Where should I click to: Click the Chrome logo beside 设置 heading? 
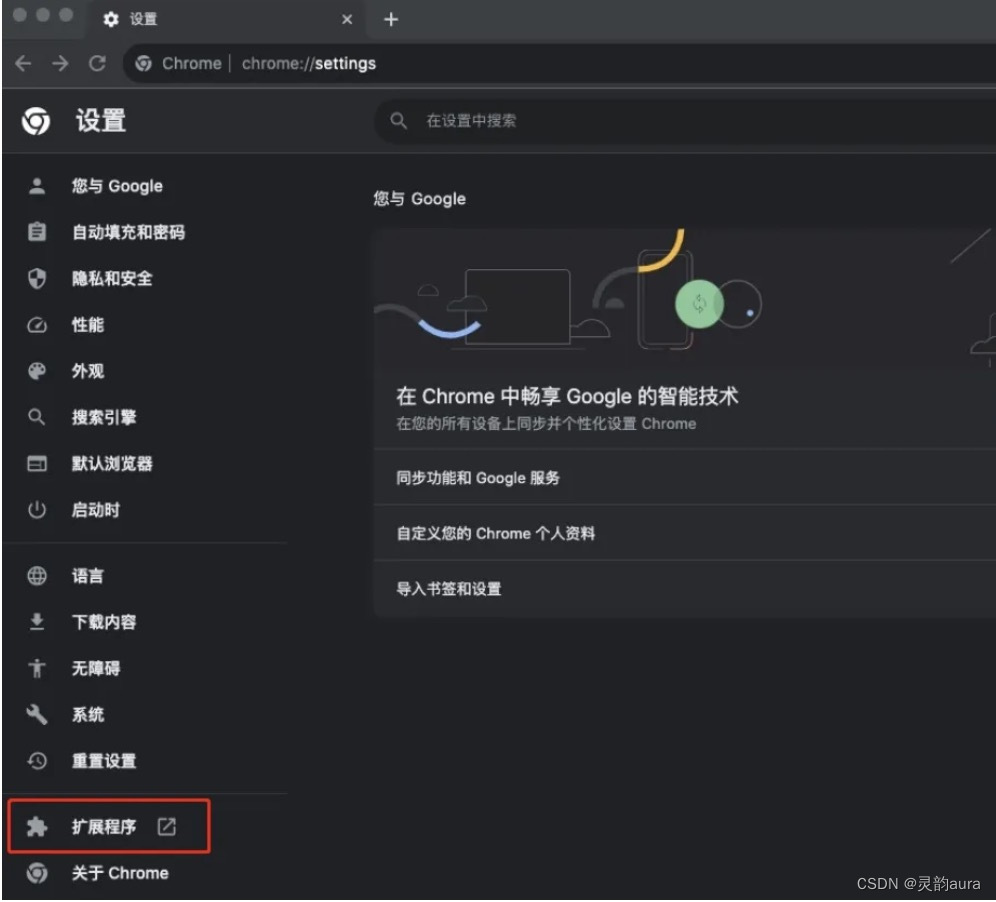tap(36, 121)
